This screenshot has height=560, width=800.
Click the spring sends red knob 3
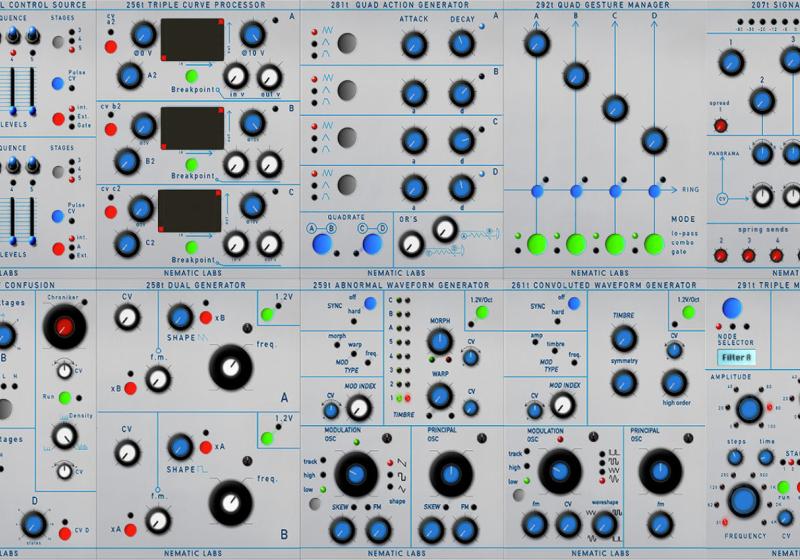(x=748, y=255)
